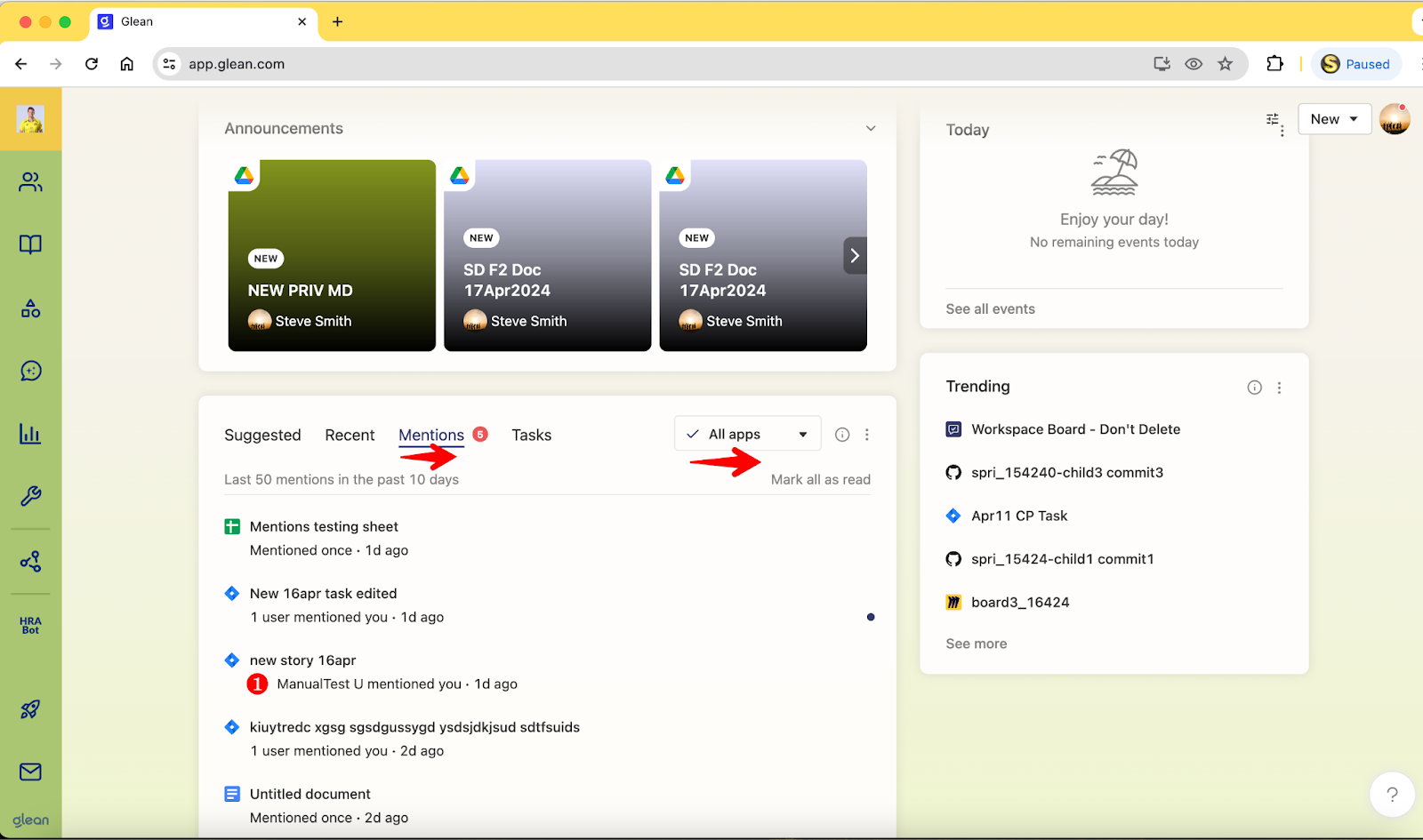Open the chat bubble sidebar icon
The height and width of the screenshot is (840, 1423).
[30, 371]
